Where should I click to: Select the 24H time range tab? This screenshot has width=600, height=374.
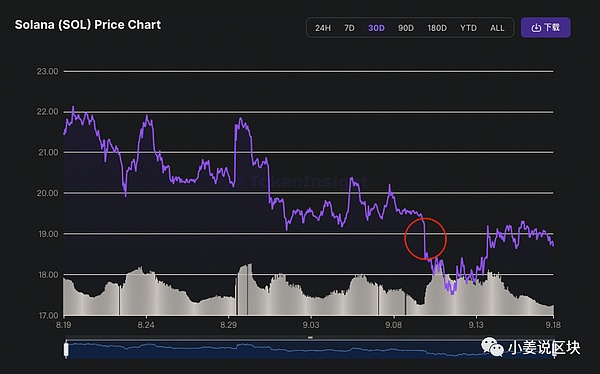click(323, 28)
